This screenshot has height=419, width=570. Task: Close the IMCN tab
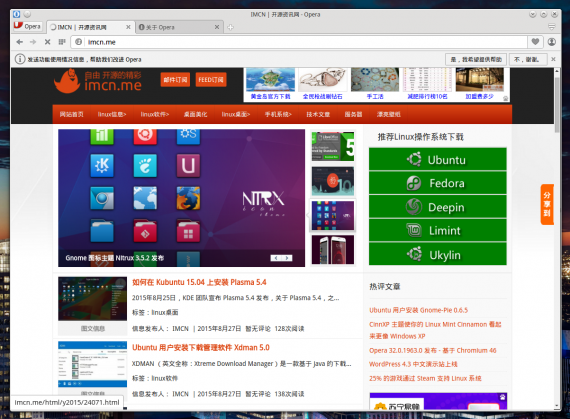click(x=128, y=27)
